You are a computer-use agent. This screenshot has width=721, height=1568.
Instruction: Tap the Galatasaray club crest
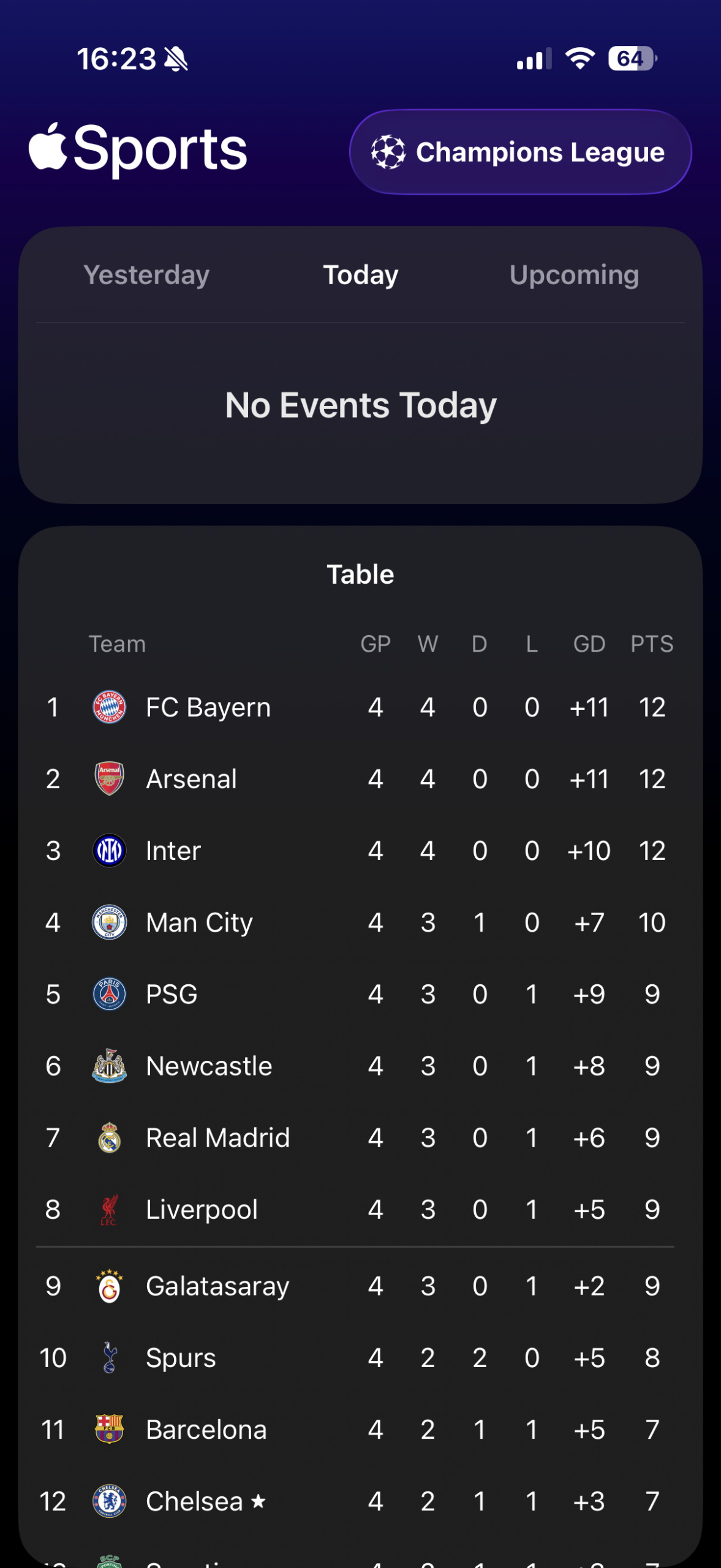pyautogui.click(x=109, y=1286)
